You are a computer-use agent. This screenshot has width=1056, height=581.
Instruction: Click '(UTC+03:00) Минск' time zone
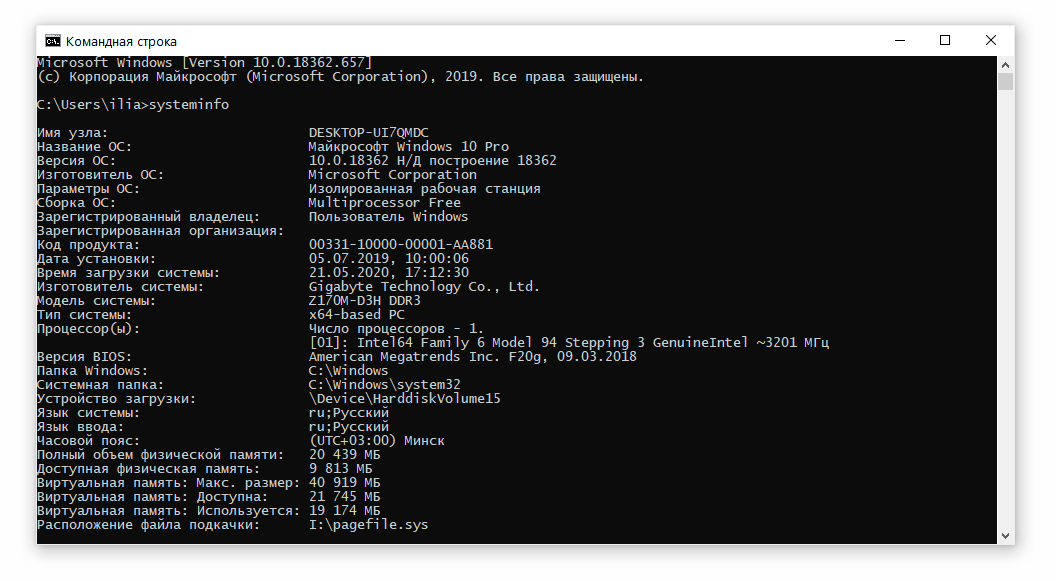376,441
